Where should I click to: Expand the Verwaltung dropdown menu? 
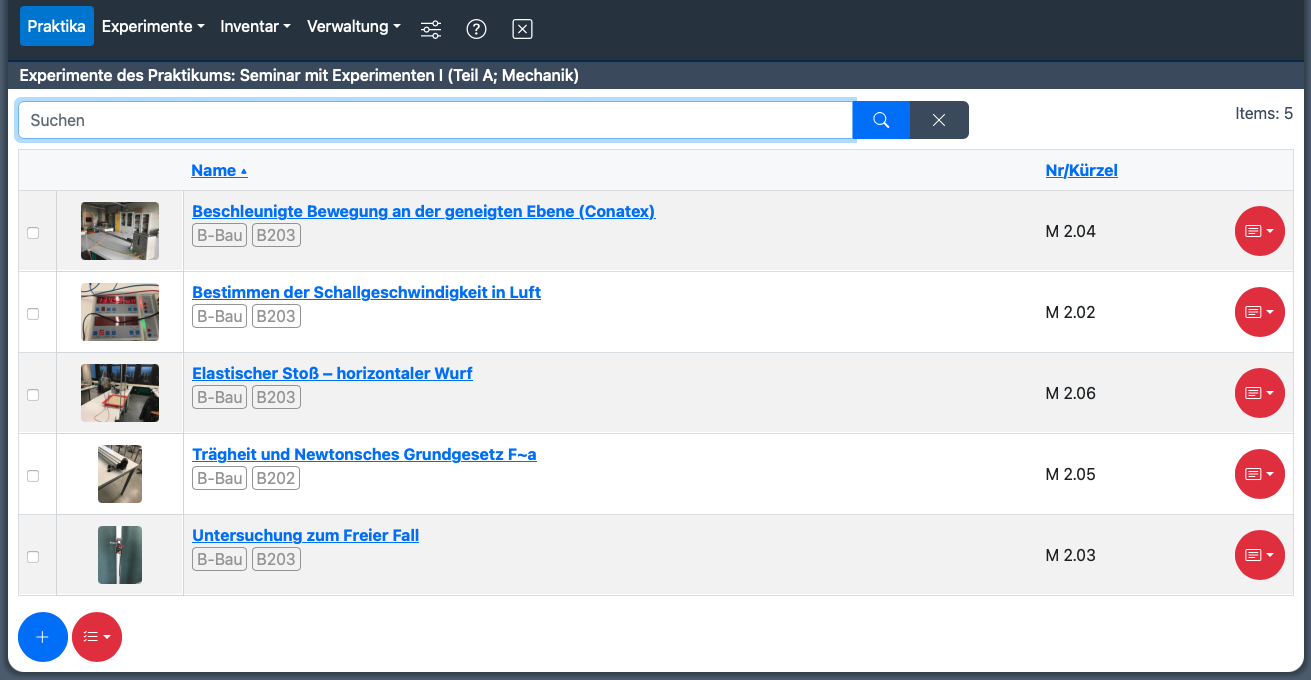point(353,27)
